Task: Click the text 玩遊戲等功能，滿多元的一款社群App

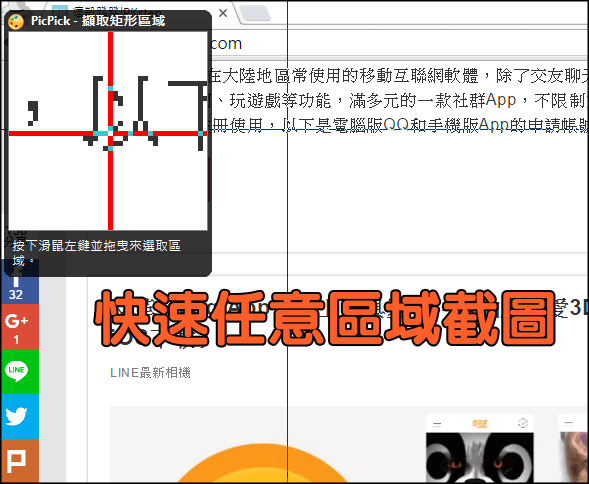Action: tap(373, 100)
